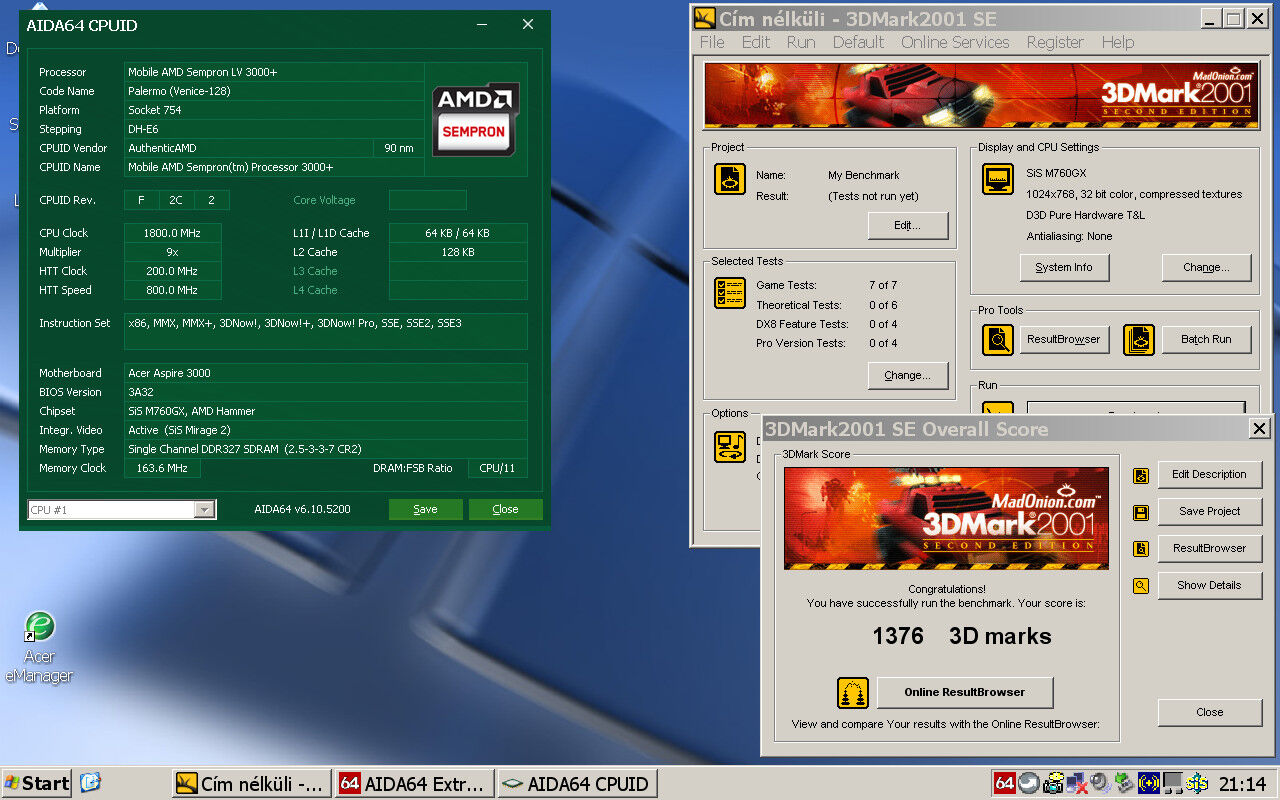Click the Overall Score ResultBrowser button
Image resolution: width=1280 pixels, height=800 pixels.
point(1210,548)
